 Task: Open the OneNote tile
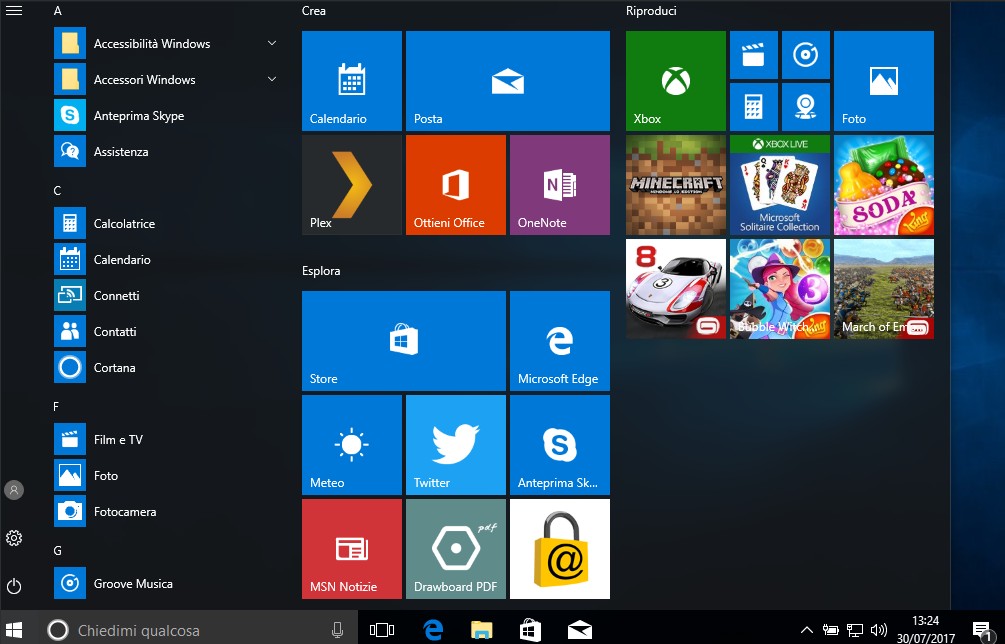(560, 185)
